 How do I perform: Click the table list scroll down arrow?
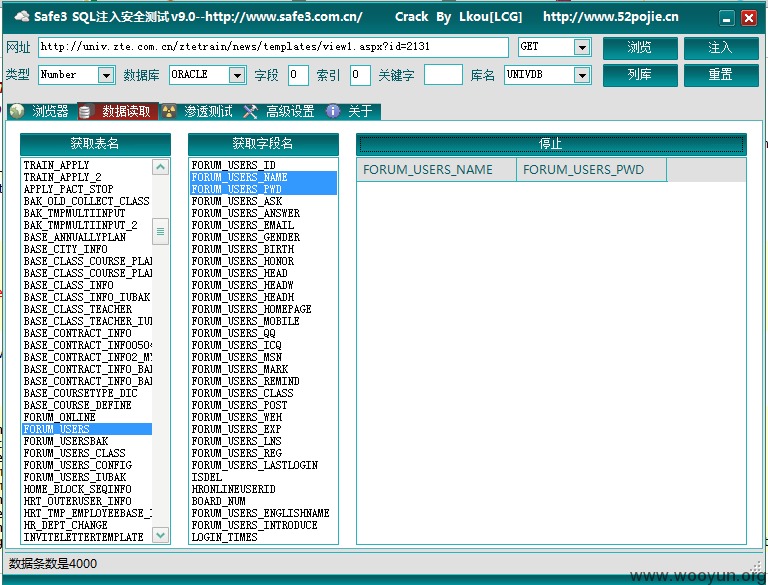click(x=161, y=535)
